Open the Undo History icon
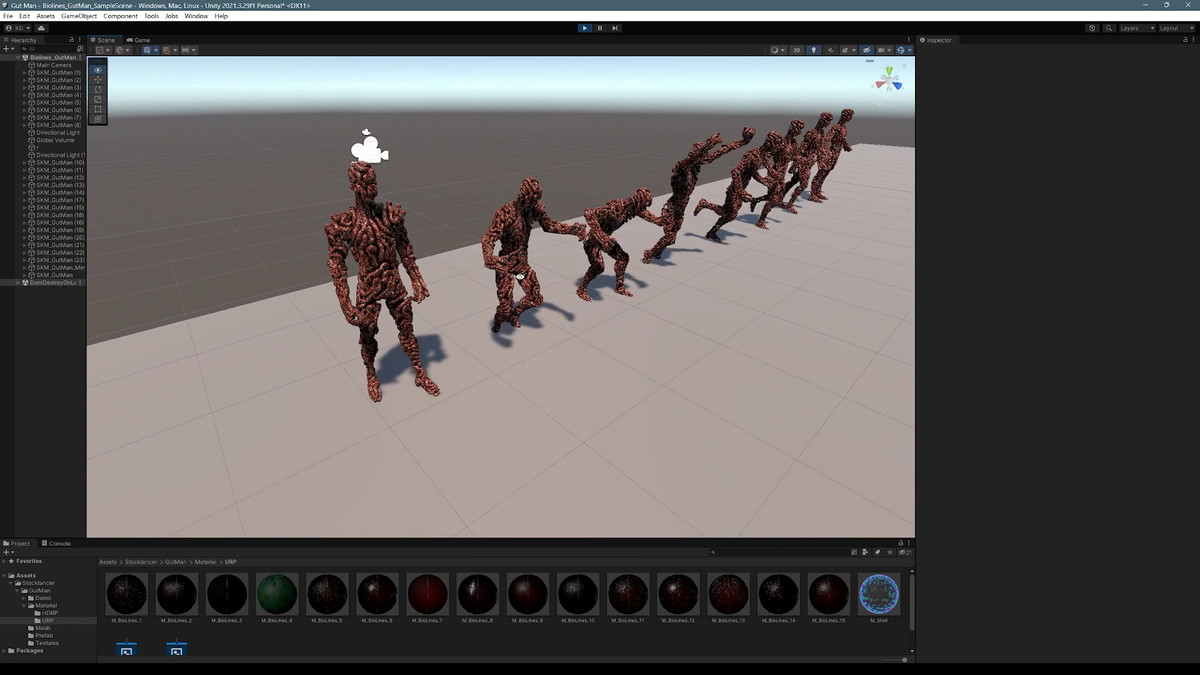 pyautogui.click(x=1092, y=28)
